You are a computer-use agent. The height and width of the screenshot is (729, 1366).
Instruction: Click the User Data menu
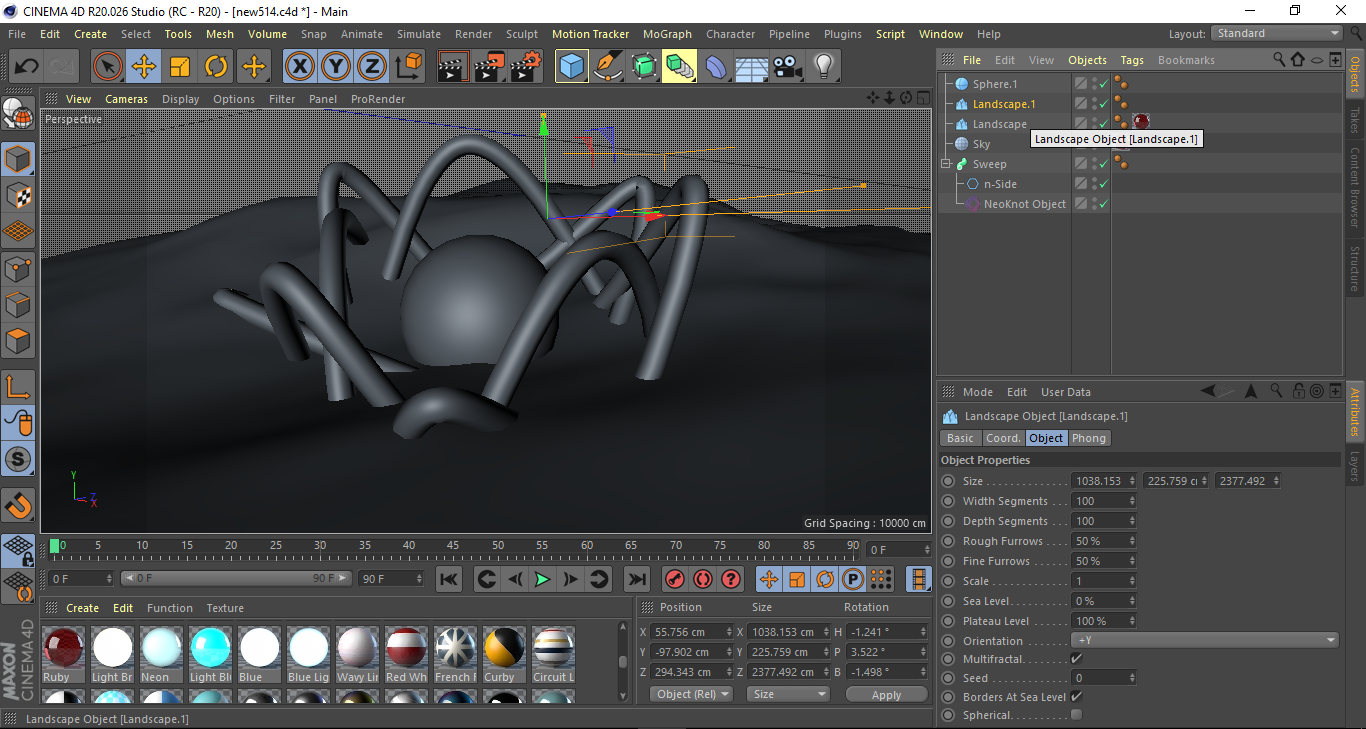click(1066, 392)
